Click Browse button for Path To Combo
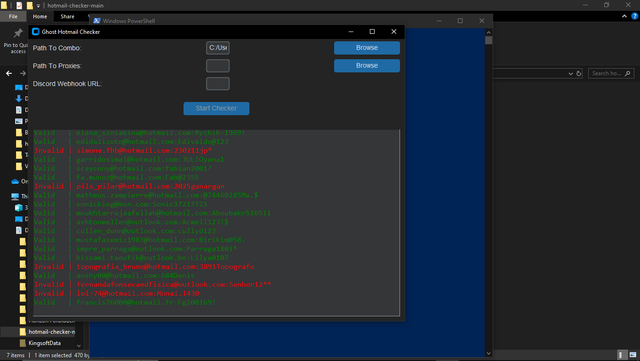 (x=367, y=48)
